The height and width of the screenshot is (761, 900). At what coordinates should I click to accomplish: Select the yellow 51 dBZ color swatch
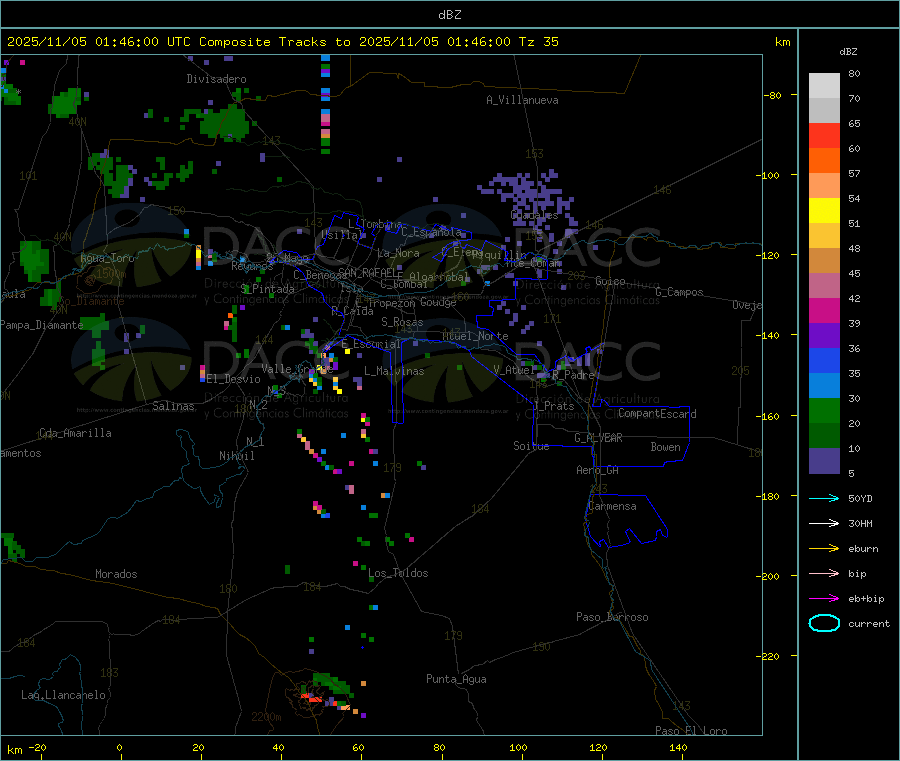pos(824,211)
